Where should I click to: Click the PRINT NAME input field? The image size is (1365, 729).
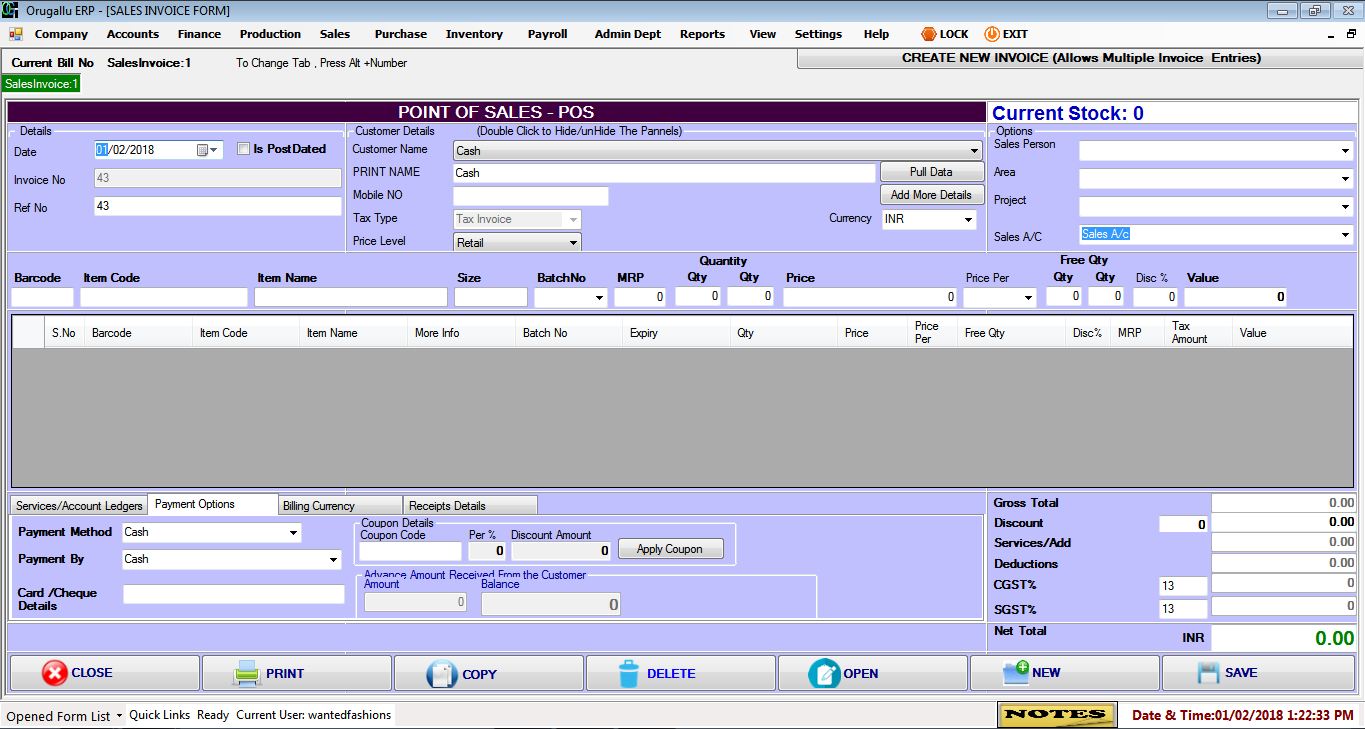click(664, 173)
